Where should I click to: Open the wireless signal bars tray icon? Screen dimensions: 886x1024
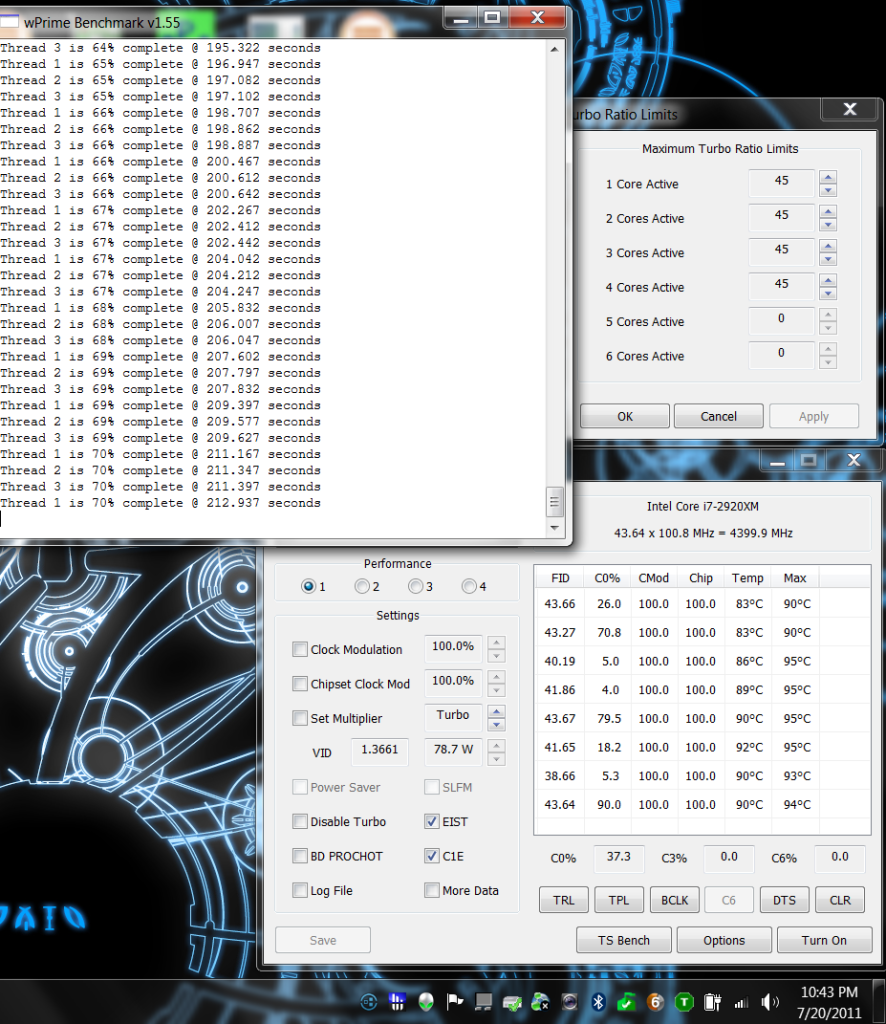pos(741,1002)
